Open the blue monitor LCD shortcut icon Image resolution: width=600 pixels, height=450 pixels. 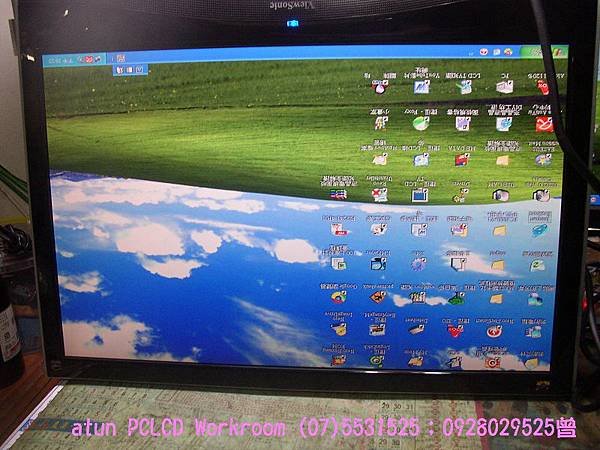[x=419, y=196]
